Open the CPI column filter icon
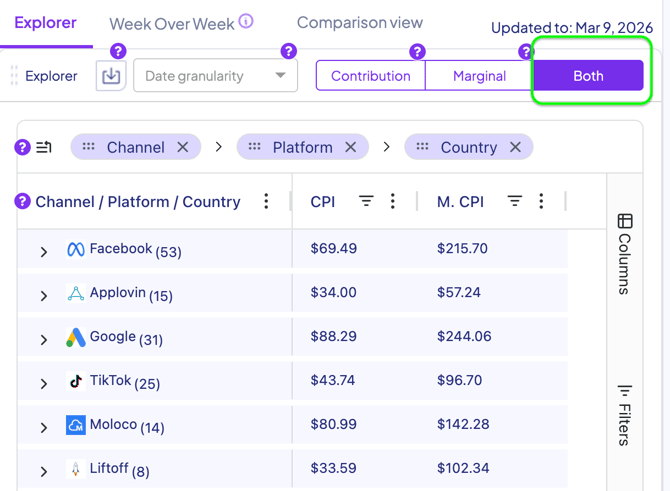This screenshot has height=491, width=670. click(366, 201)
